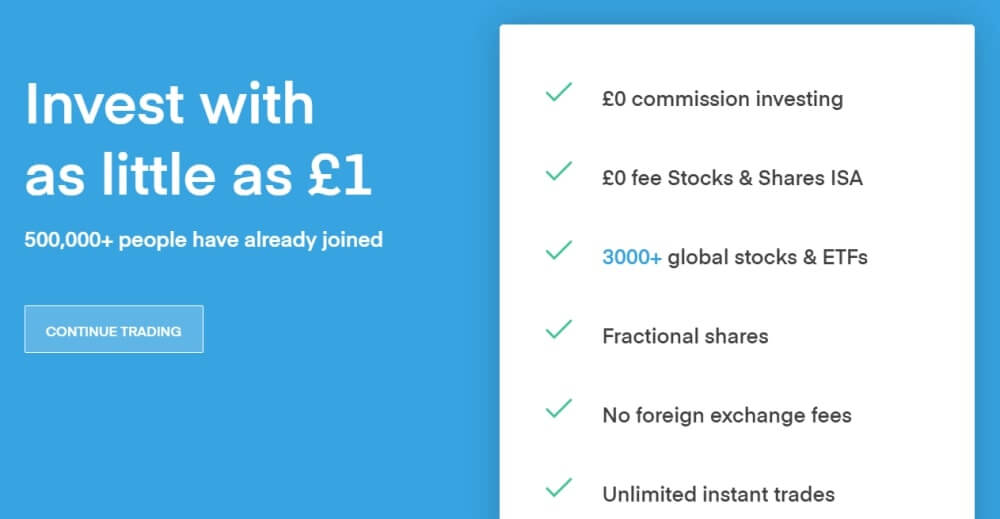Click checkmark beside No foreign exchange fees
Screen dimensions: 1000x519
(558, 408)
